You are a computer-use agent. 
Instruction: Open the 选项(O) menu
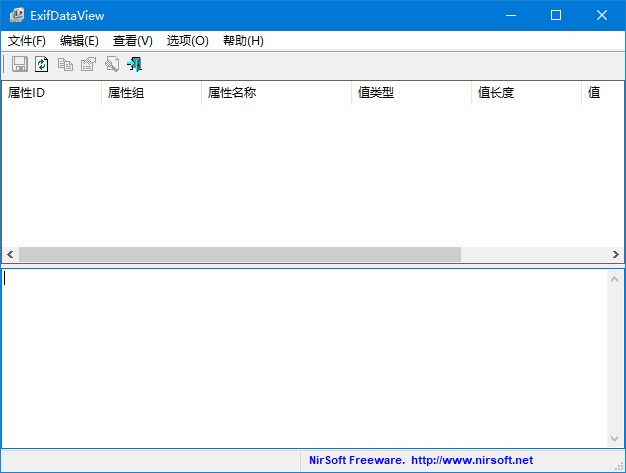188,41
